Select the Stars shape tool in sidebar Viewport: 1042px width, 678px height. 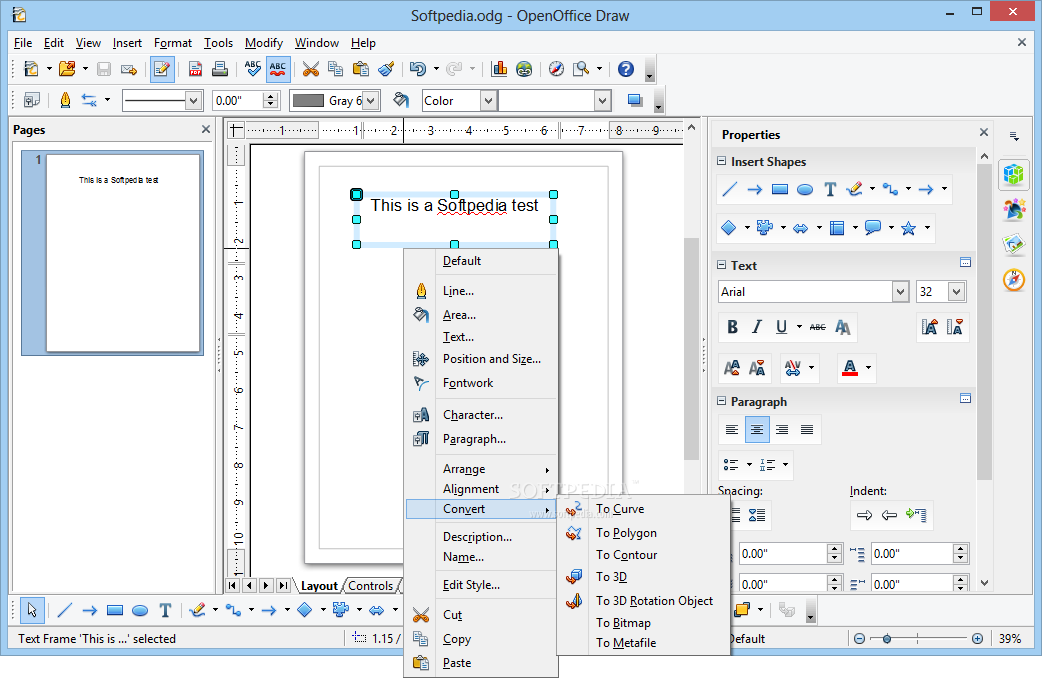pyautogui.click(x=908, y=229)
